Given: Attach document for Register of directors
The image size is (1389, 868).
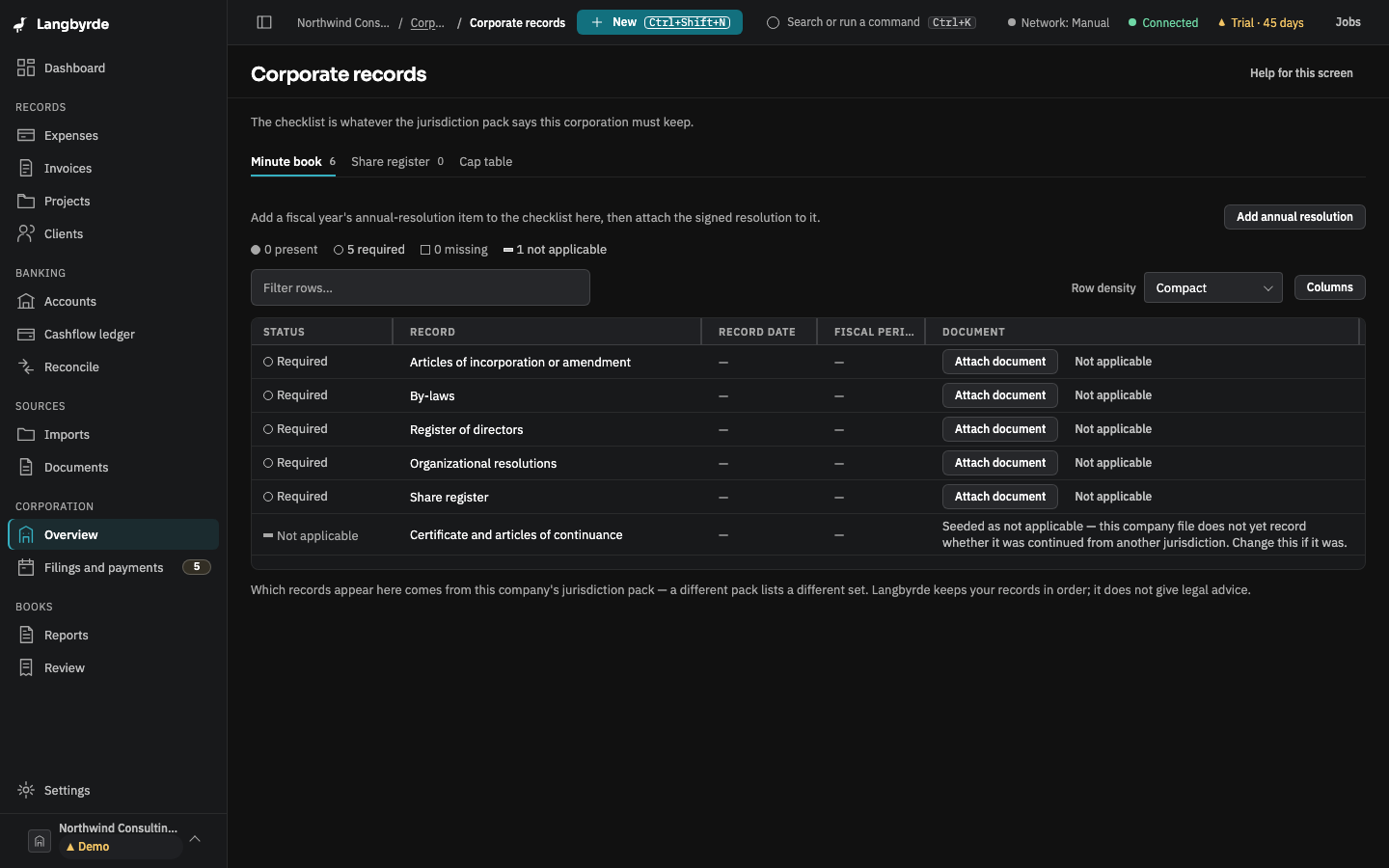Looking at the screenshot, I should [x=999, y=429].
